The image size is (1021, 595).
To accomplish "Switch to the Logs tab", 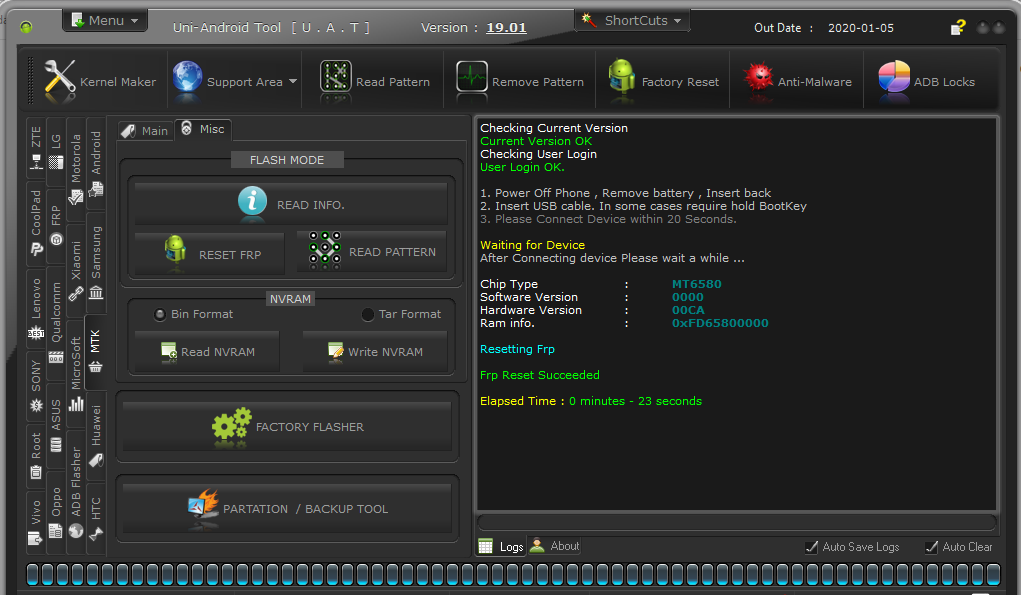I will 501,546.
